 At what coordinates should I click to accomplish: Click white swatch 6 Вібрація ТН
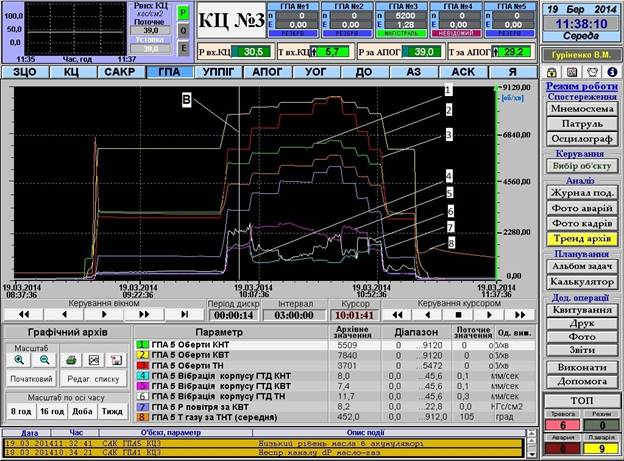(x=142, y=397)
